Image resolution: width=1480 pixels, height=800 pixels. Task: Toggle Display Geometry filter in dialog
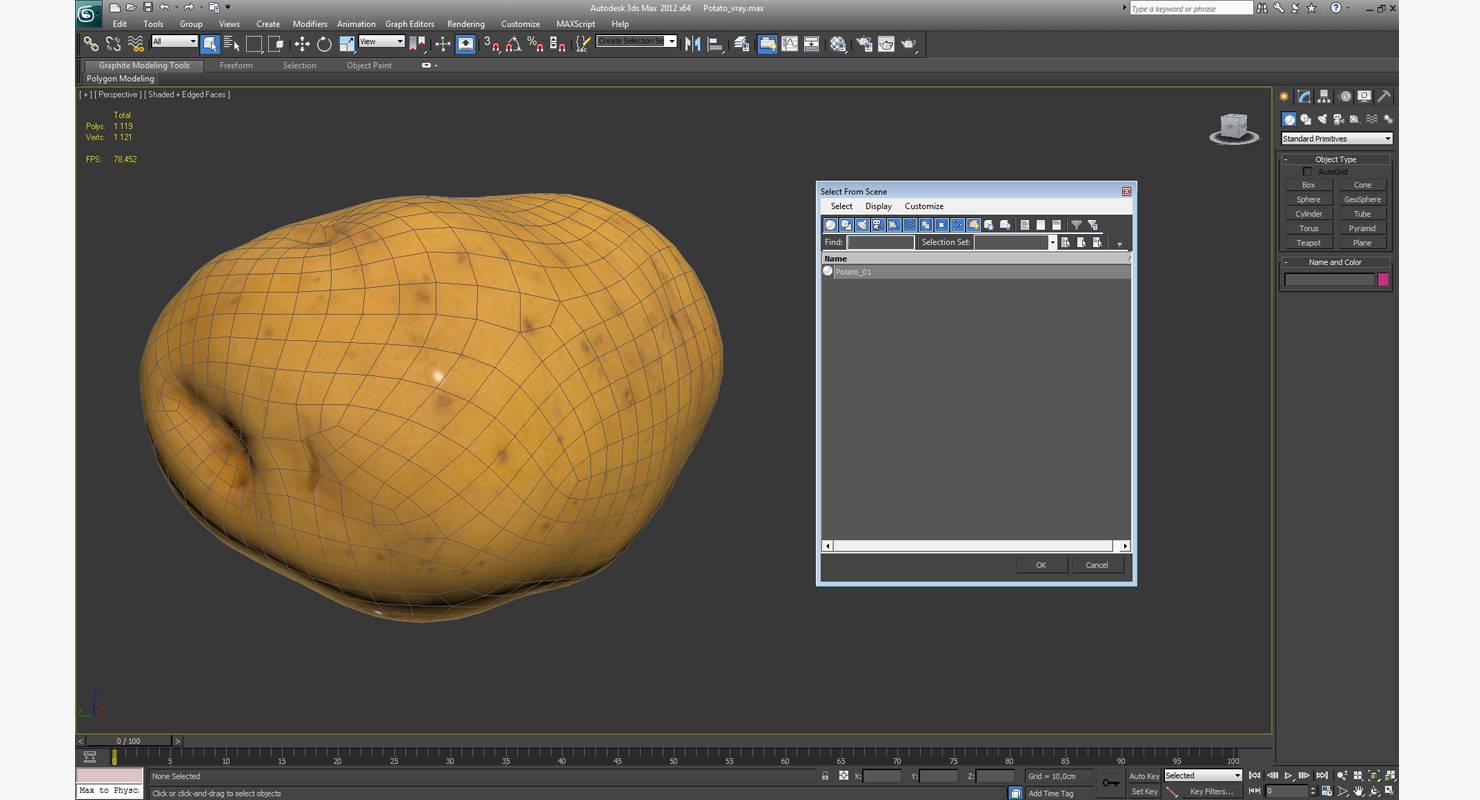830,225
